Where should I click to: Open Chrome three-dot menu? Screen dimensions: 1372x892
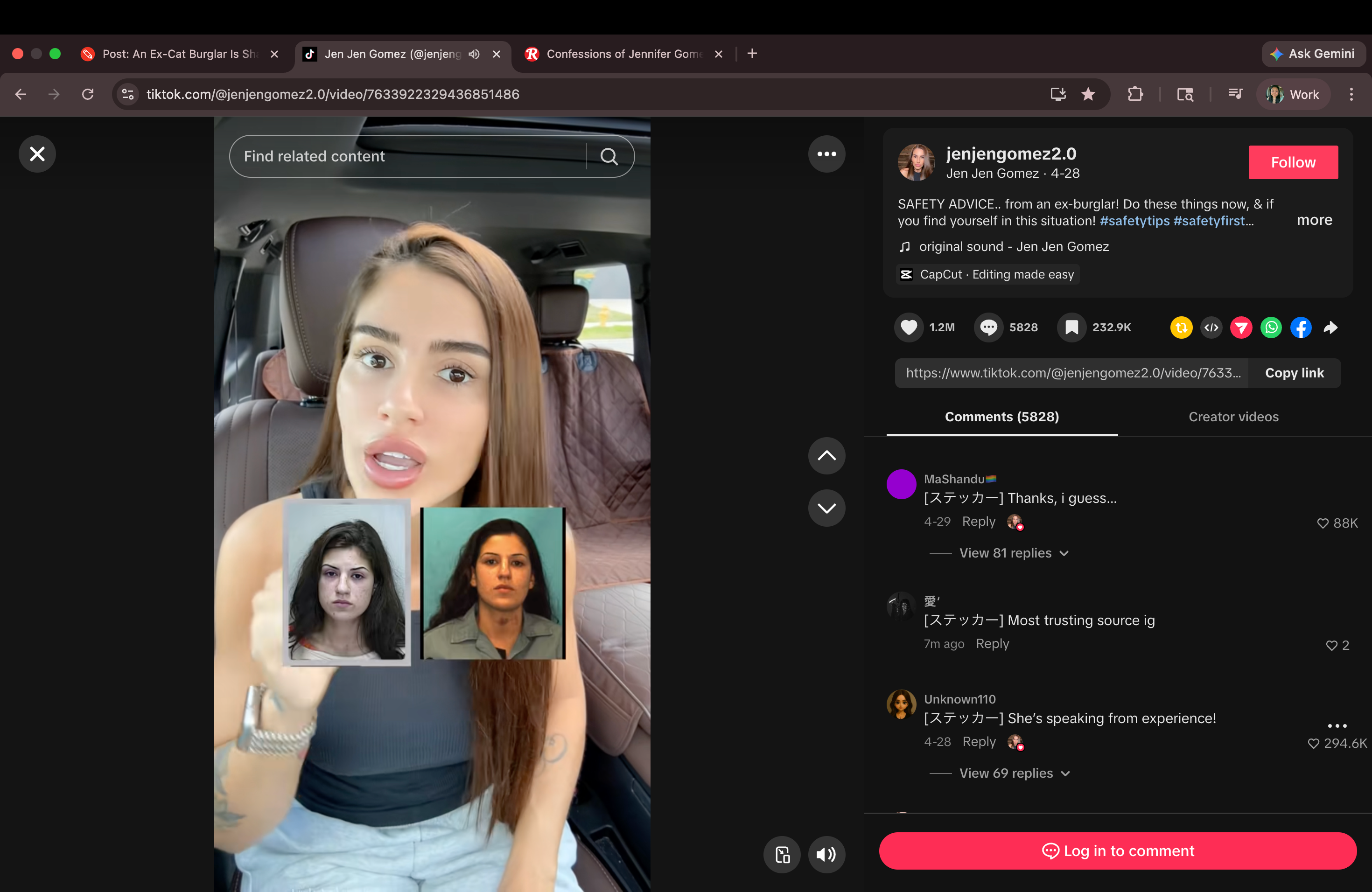coord(1351,94)
